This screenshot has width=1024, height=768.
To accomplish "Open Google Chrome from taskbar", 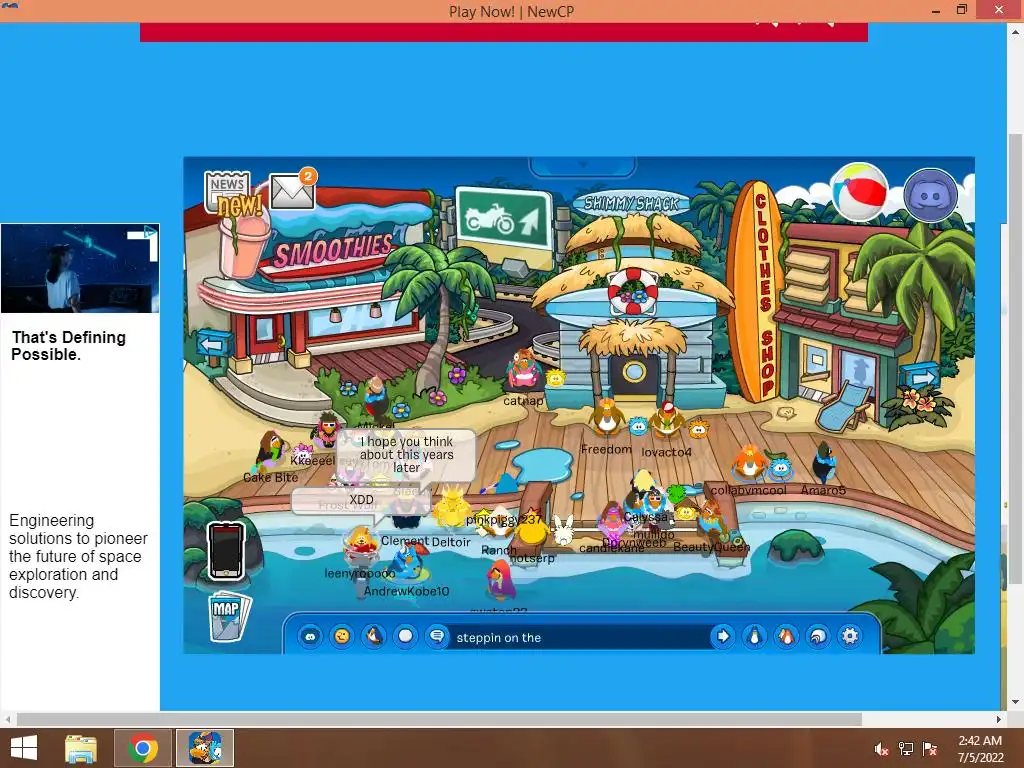I will tap(143, 748).
